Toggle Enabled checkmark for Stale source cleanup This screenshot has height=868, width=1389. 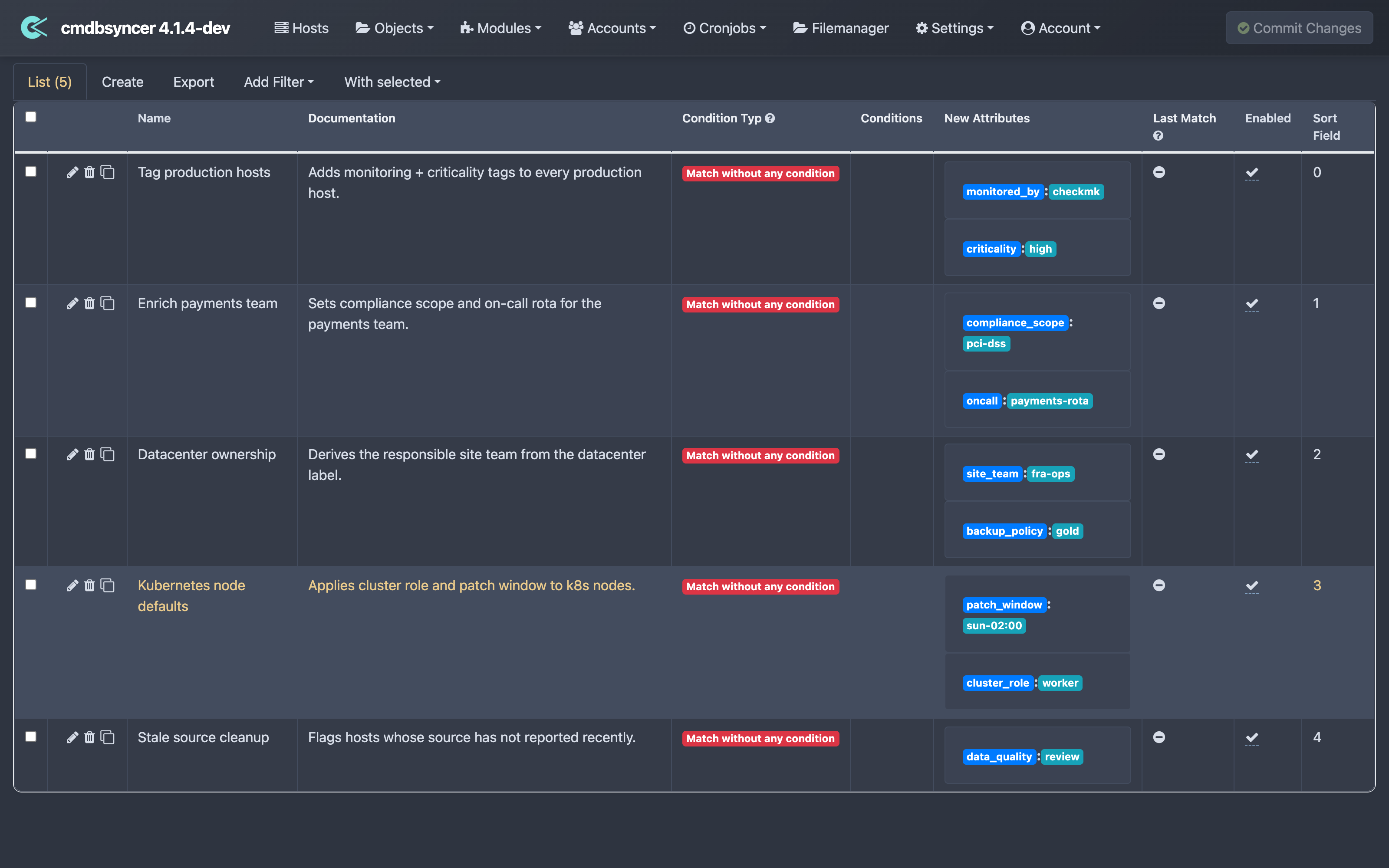(x=1252, y=738)
